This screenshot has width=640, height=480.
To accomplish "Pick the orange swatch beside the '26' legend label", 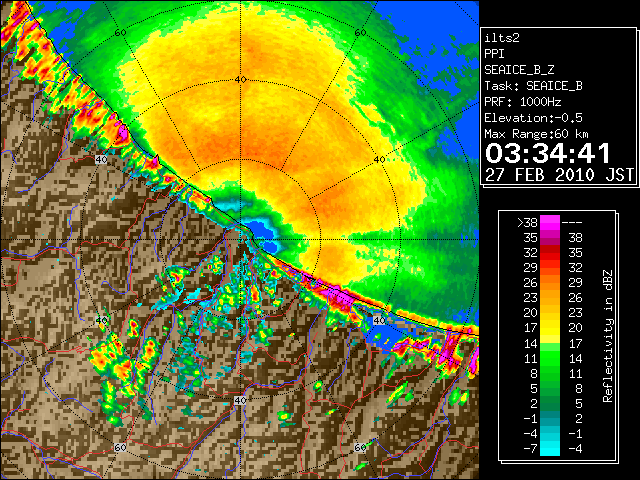I will [550, 282].
